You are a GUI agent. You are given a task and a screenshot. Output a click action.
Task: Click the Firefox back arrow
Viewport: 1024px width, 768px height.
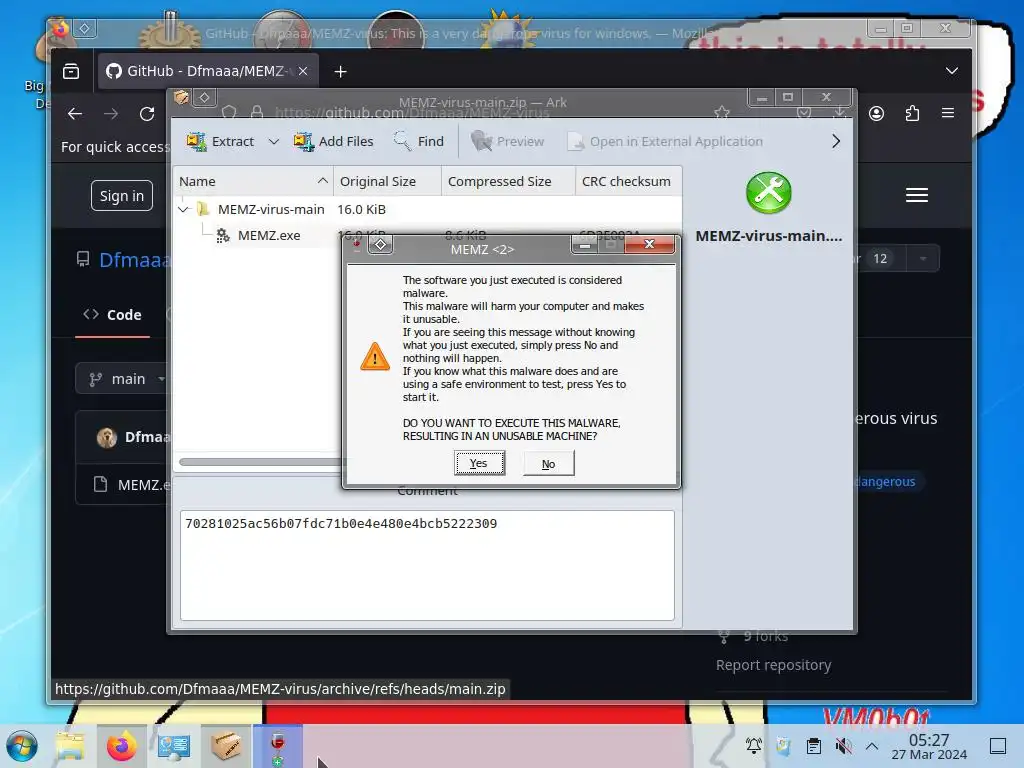point(75,114)
